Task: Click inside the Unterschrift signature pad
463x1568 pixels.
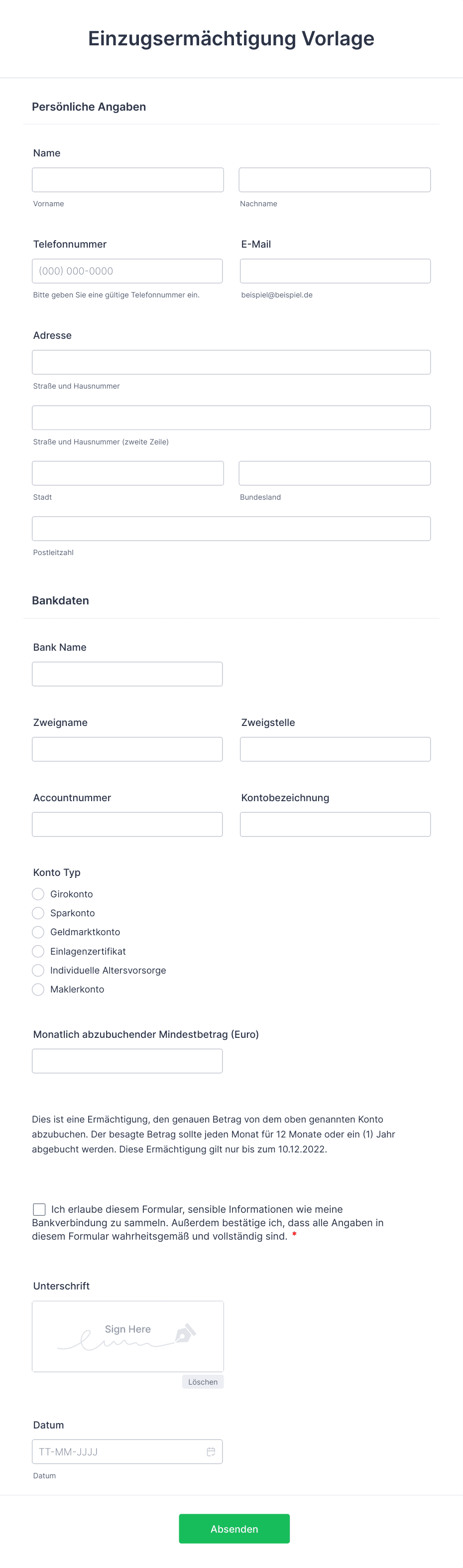Action: [x=128, y=1336]
